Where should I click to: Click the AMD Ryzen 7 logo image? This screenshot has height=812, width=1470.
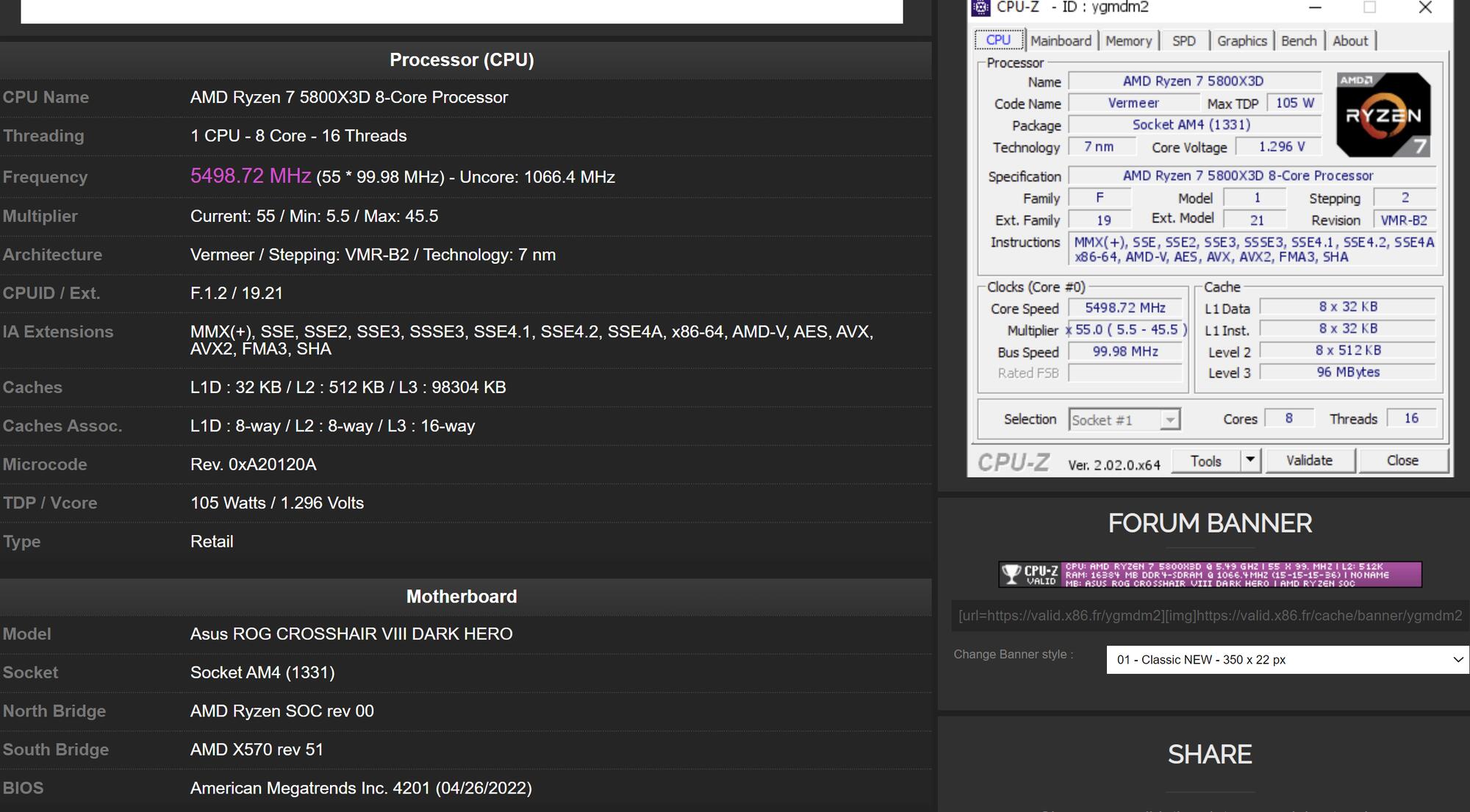[x=1383, y=115]
